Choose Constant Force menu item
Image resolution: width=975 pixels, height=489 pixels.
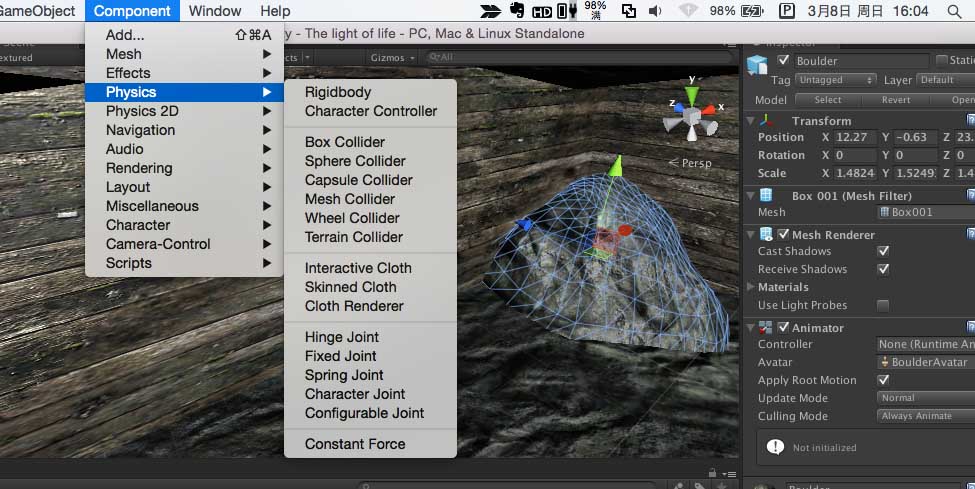pyautogui.click(x=371, y=444)
